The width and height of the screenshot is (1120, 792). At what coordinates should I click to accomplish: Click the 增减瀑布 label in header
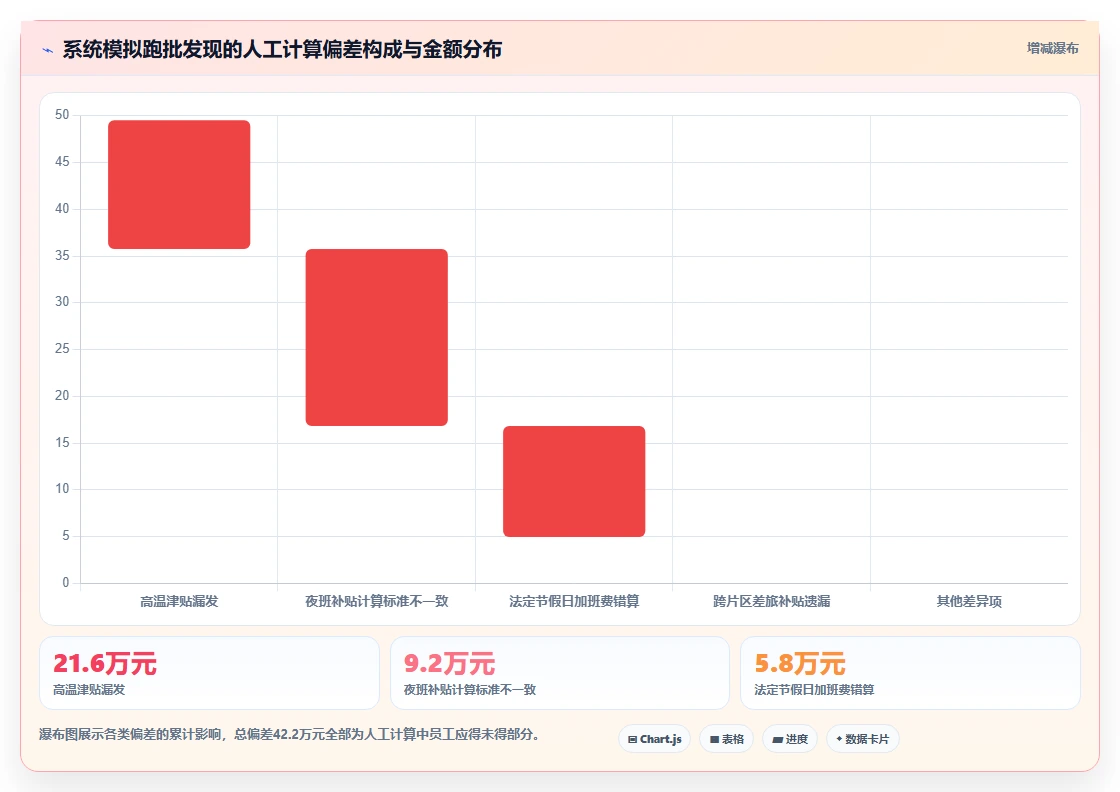(x=1052, y=49)
